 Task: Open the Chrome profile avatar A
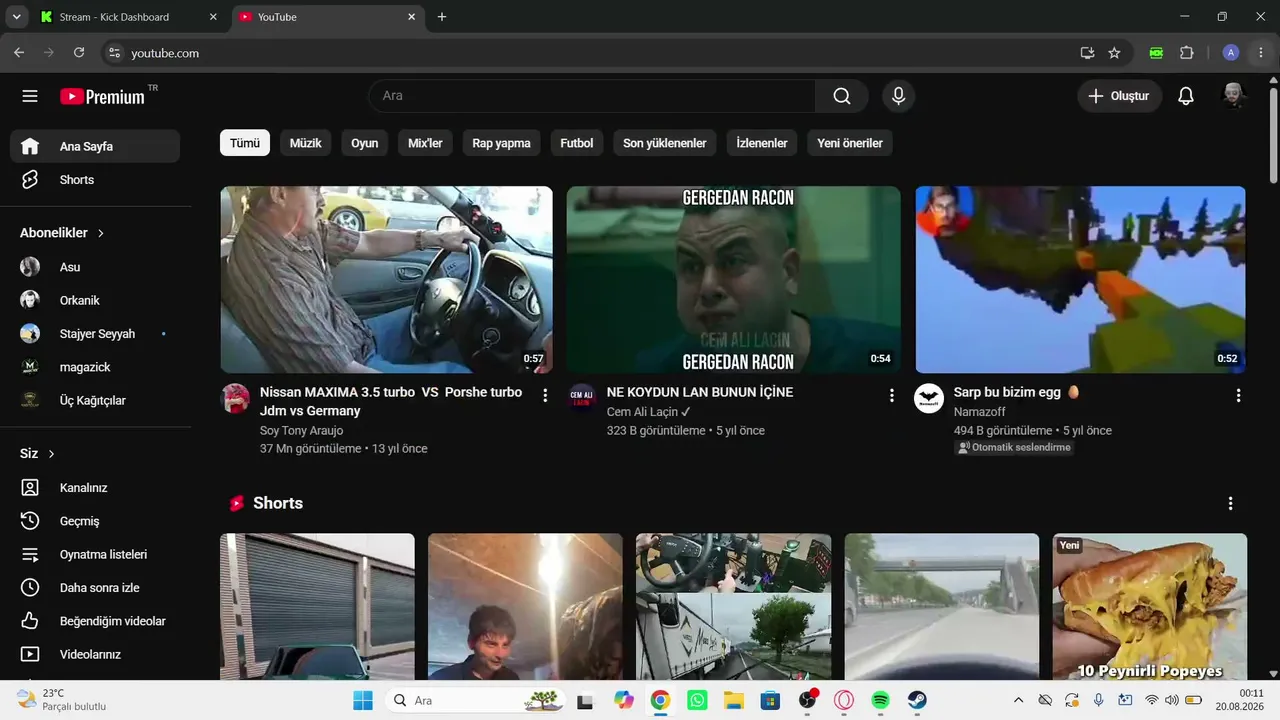click(x=1231, y=53)
